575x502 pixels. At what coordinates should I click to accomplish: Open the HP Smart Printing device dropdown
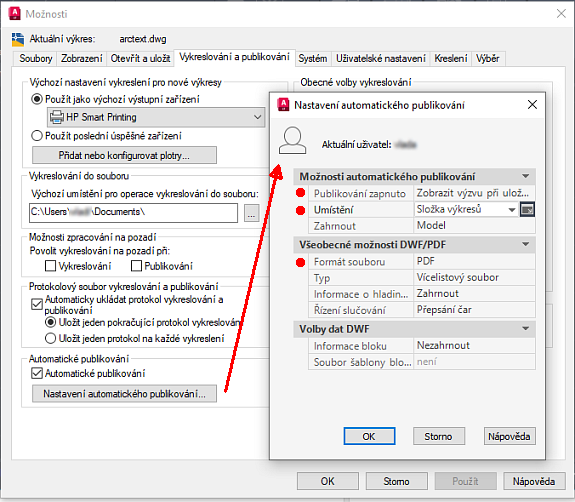[257, 117]
